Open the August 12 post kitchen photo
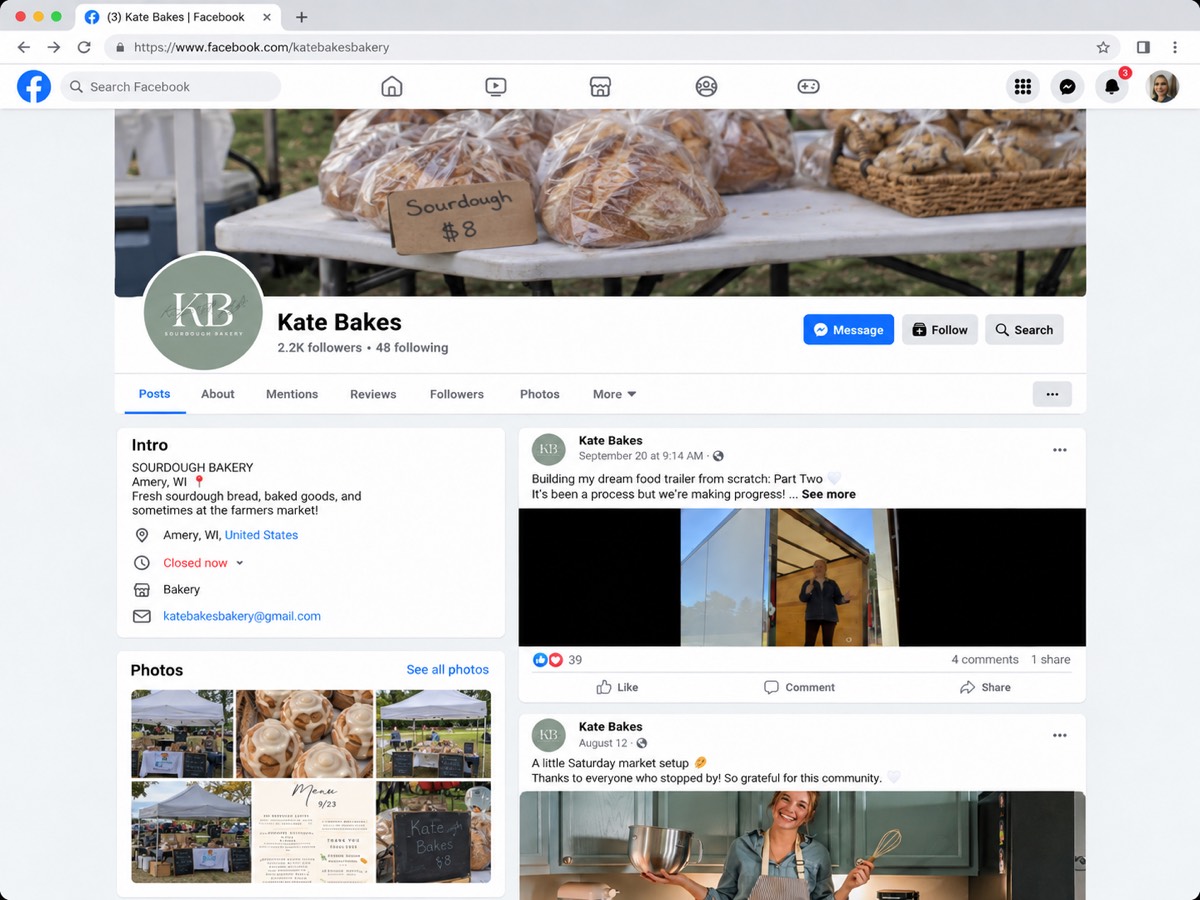Image resolution: width=1200 pixels, height=900 pixels. click(802, 845)
